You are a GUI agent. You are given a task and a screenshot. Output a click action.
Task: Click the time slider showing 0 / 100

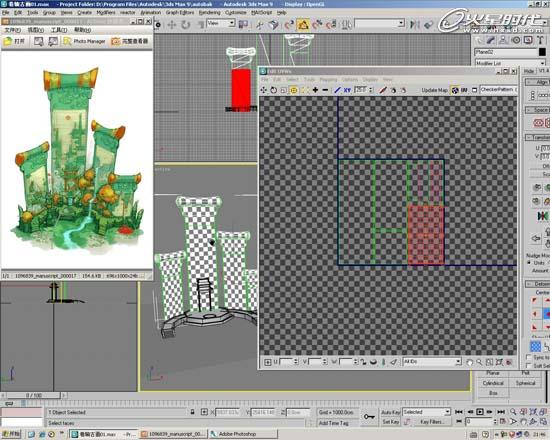coord(34,395)
